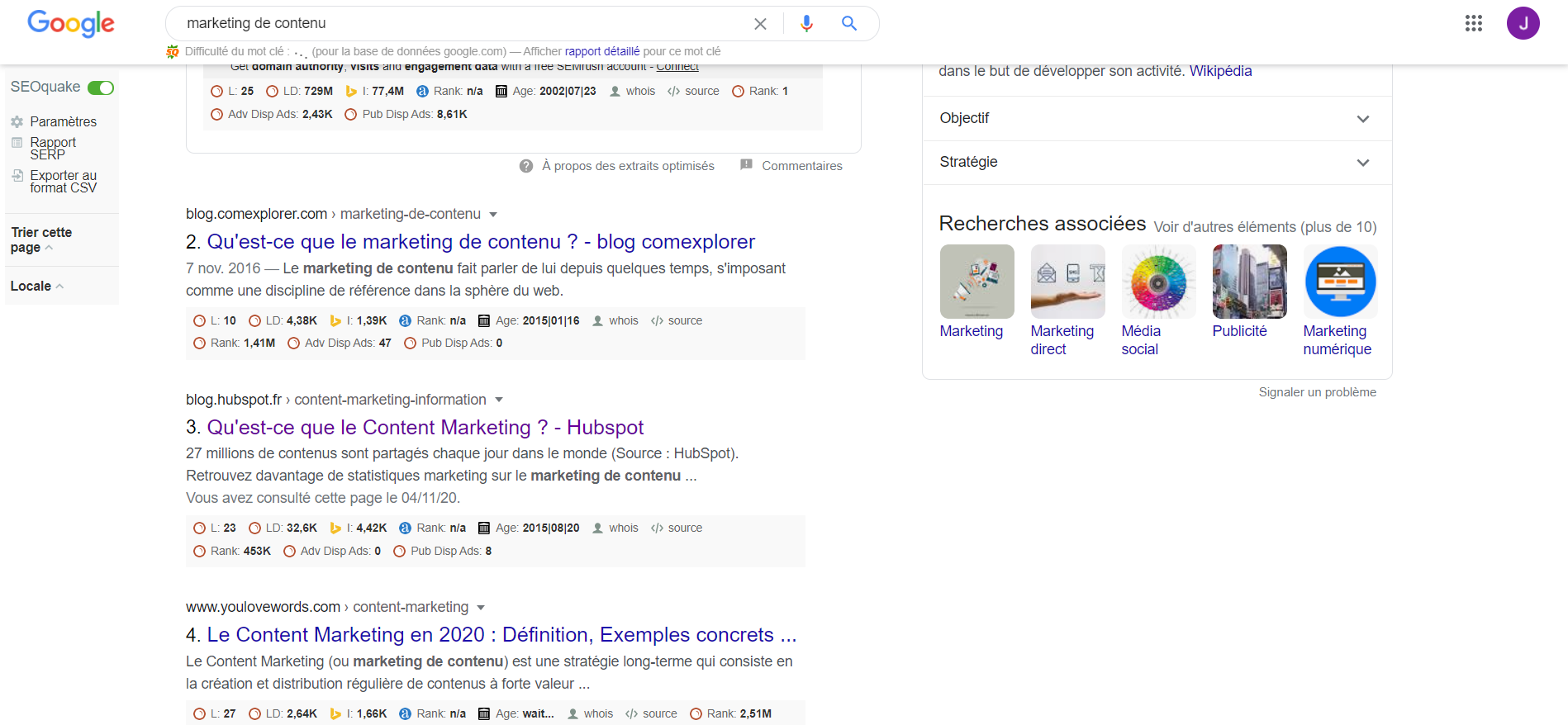Open dropdown beside blog.hubspot.fr URL
This screenshot has width=1568, height=725.
[x=499, y=400]
